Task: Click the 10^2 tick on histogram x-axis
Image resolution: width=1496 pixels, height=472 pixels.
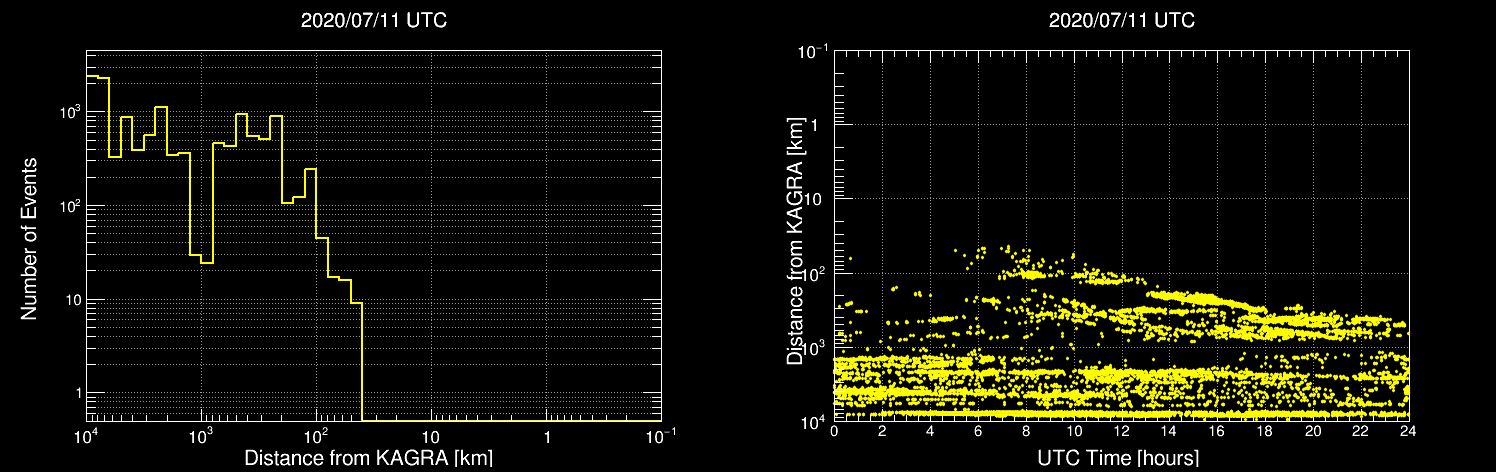Action: 317,435
